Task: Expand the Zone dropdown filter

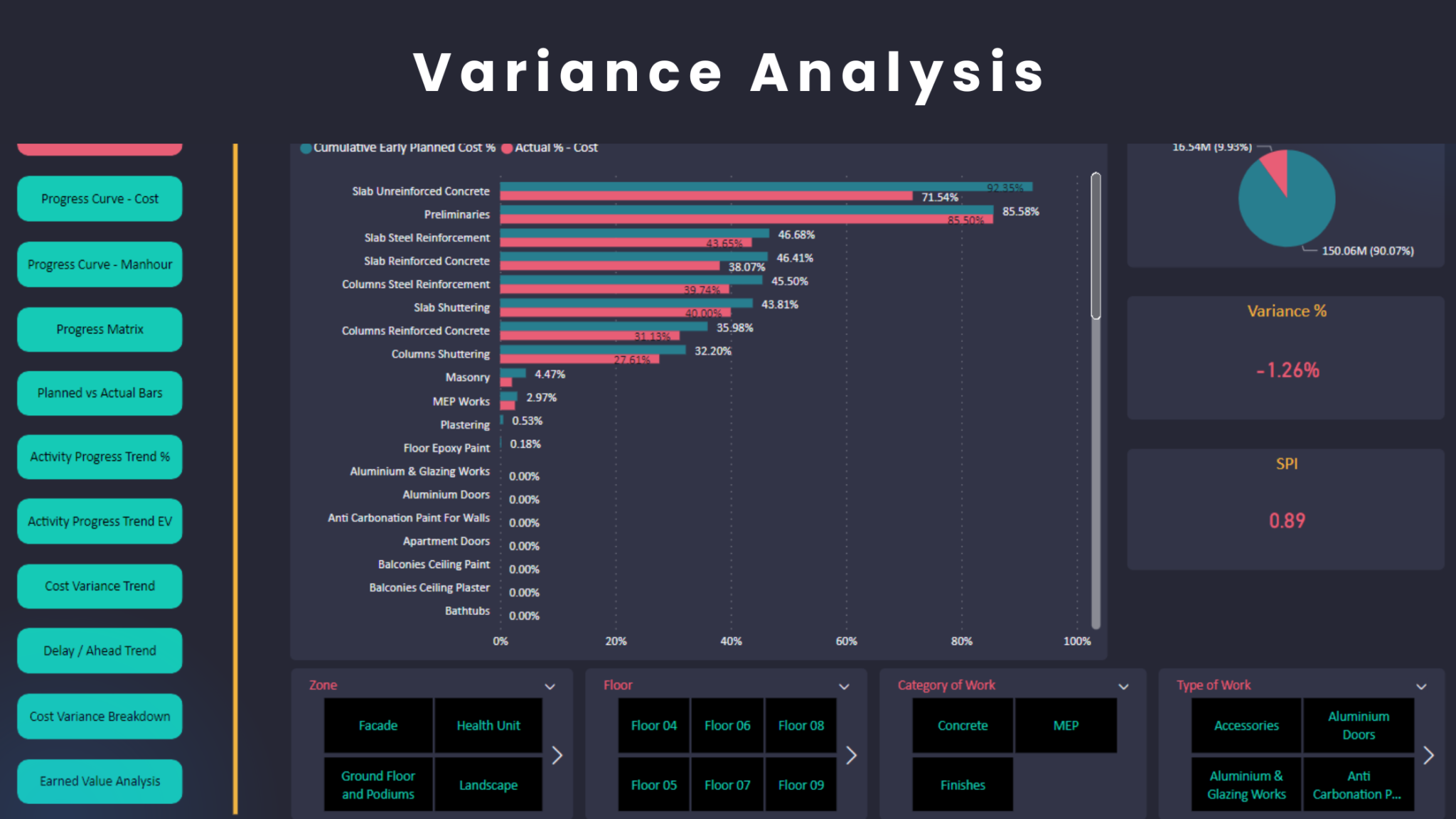Action: pyautogui.click(x=550, y=685)
